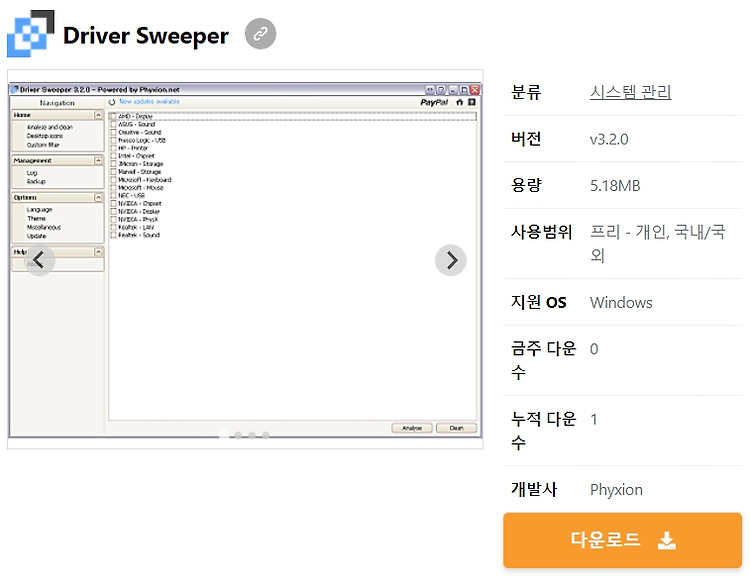
Task: Copy the link using the chain icon
Action: click(x=260, y=33)
